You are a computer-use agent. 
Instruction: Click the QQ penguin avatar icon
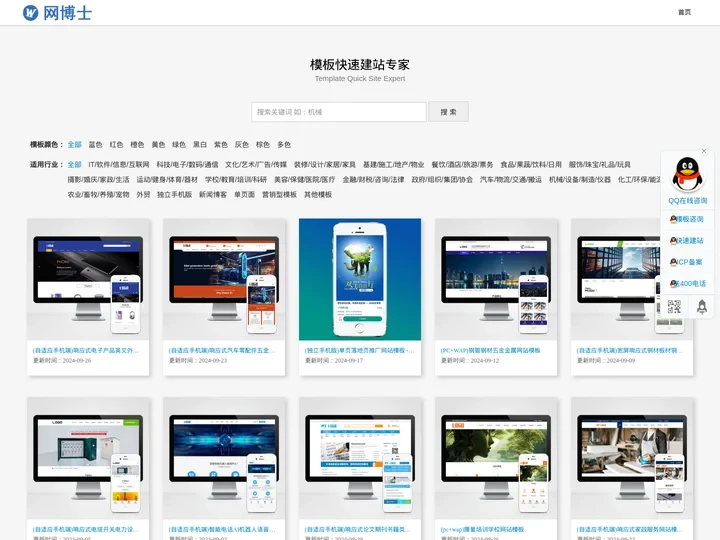coord(687,174)
